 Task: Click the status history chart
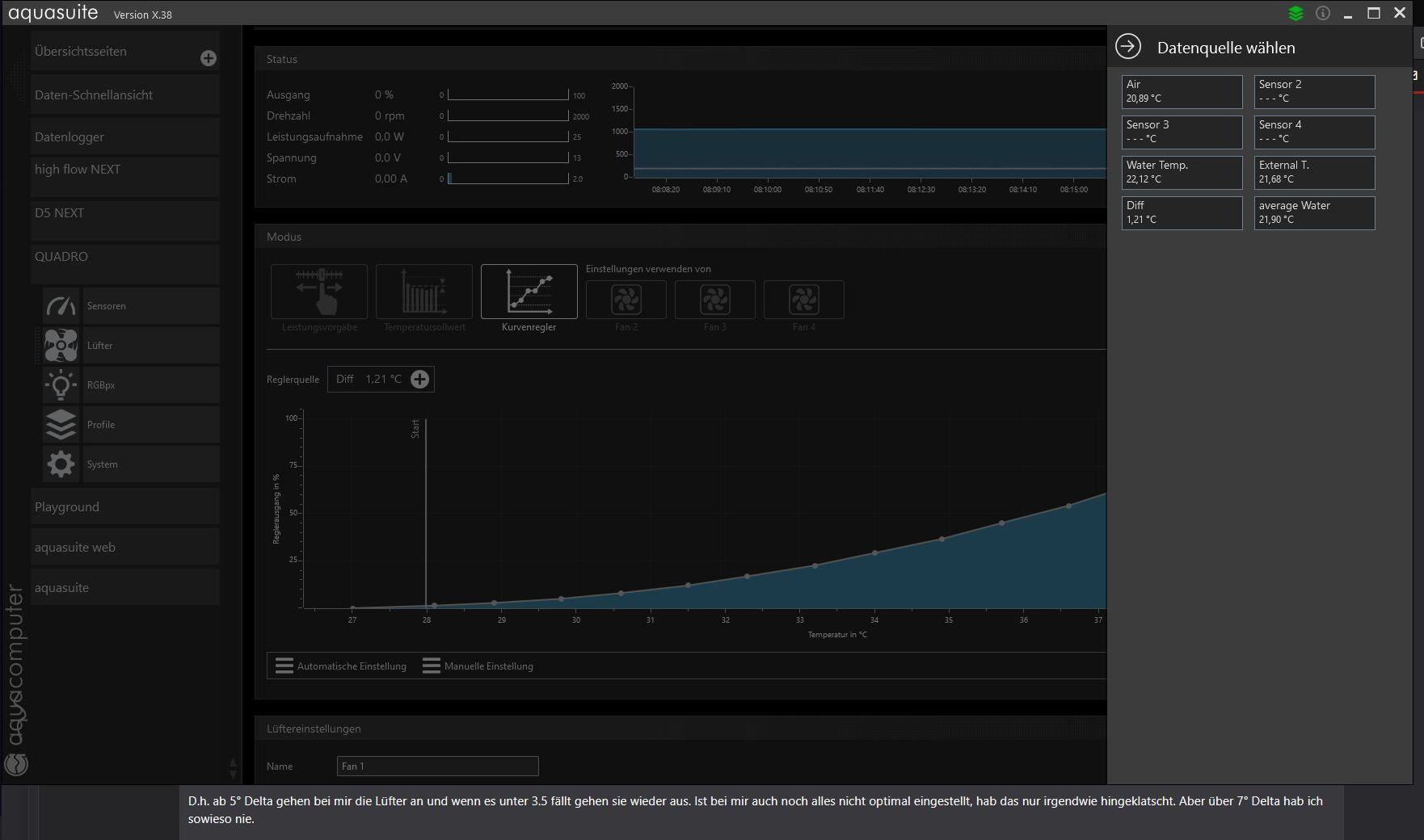tap(870, 131)
